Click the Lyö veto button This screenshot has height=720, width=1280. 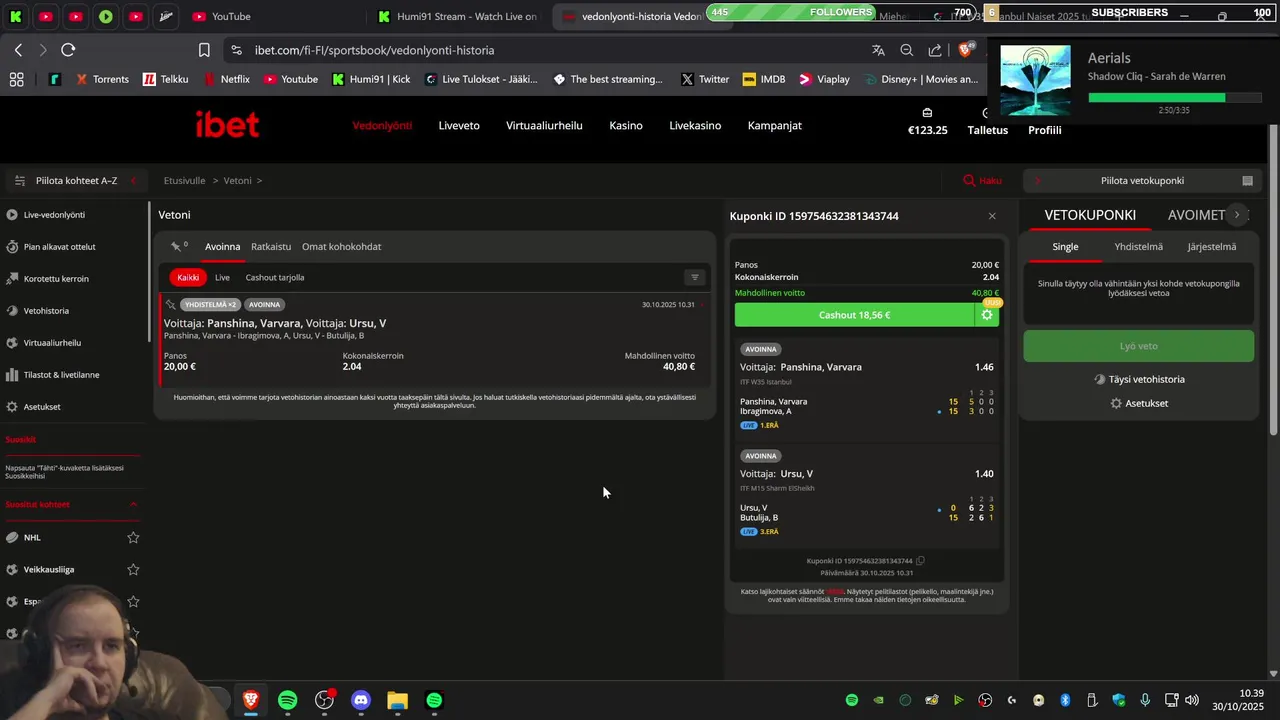[x=1138, y=346]
